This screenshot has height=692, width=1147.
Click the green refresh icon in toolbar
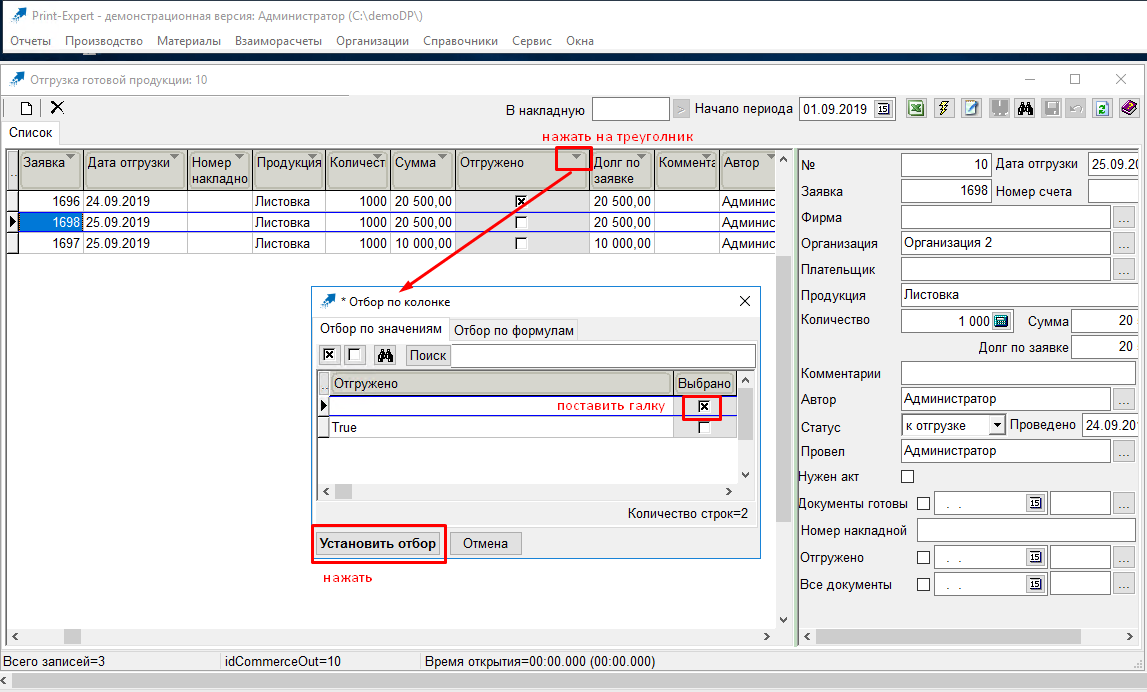[1102, 109]
